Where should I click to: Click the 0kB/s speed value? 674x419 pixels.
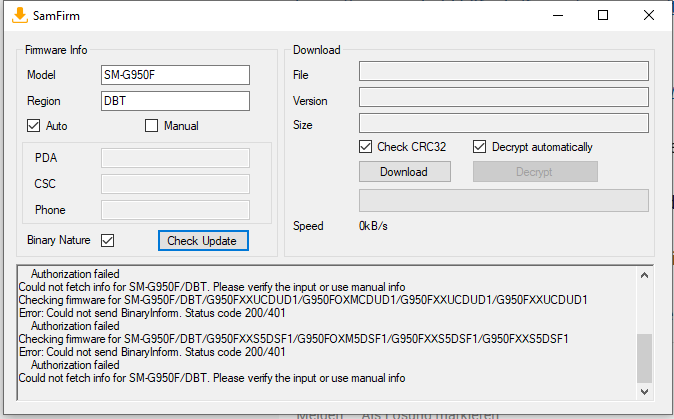coord(373,226)
